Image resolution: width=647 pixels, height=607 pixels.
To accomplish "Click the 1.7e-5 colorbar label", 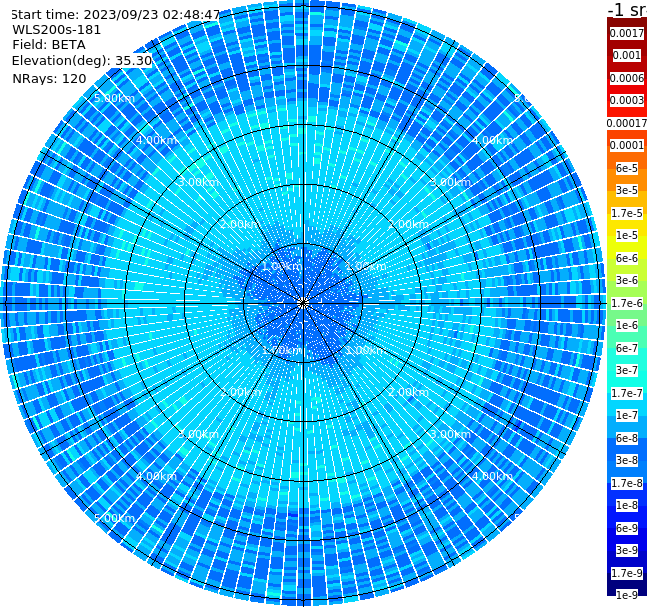I will [x=627, y=213].
